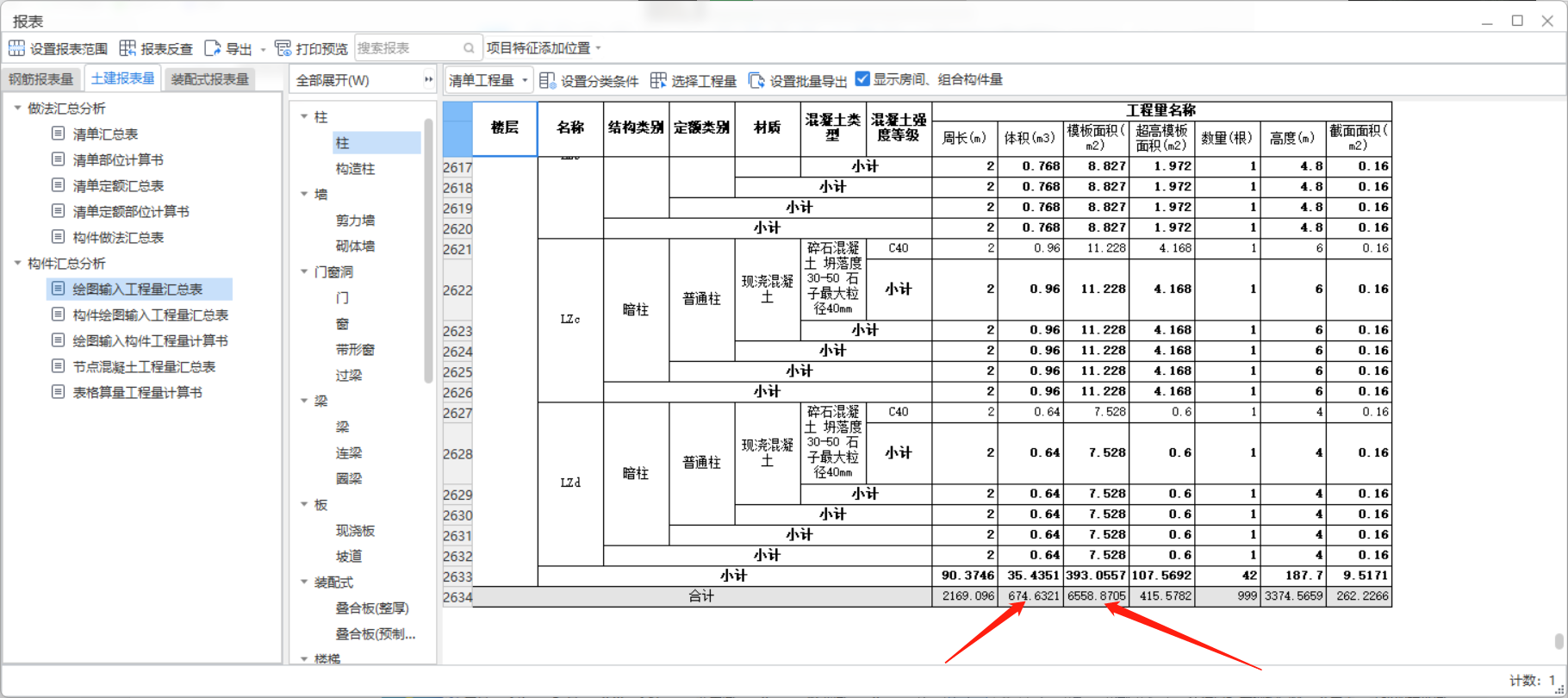Click the 设置批量导出 button label

point(808,81)
